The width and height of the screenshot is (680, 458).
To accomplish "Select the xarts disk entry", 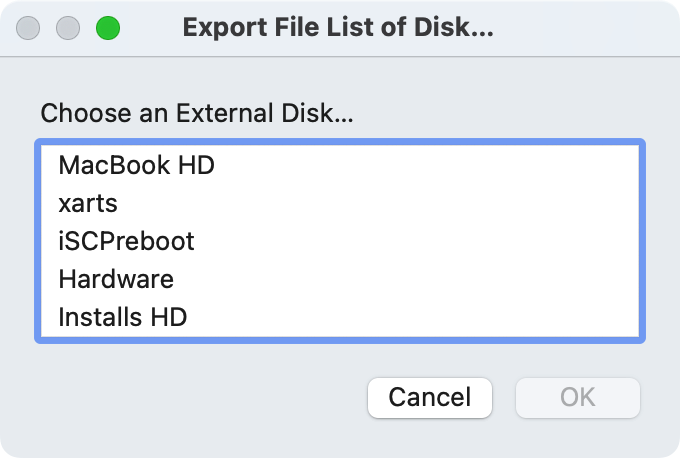I will pyautogui.click(x=340, y=203).
